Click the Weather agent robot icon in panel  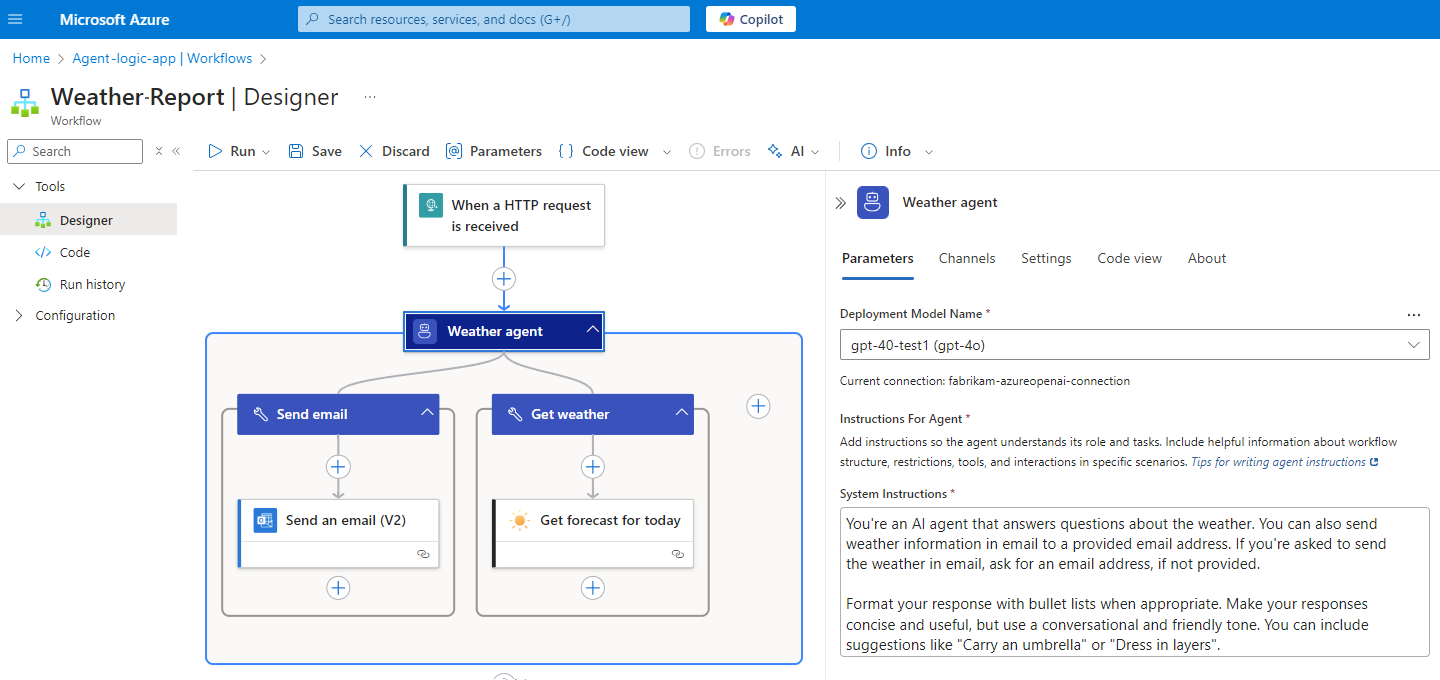(x=873, y=202)
